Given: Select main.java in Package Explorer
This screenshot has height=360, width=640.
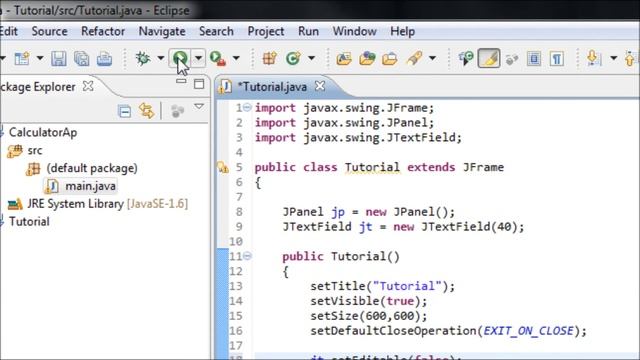Looking at the screenshot, I should pyautogui.click(x=91, y=186).
